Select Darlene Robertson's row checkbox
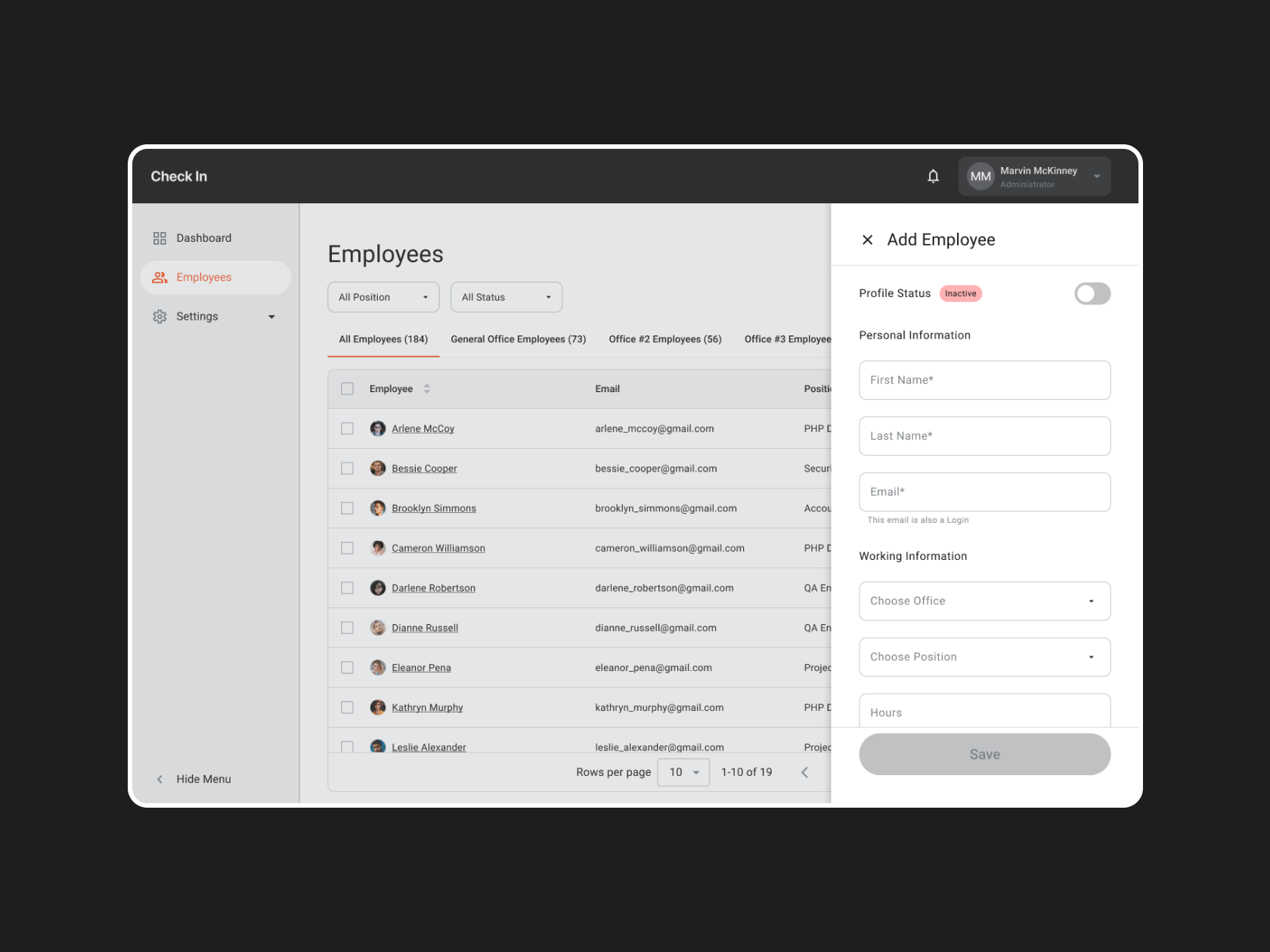This screenshot has width=1270, height=952. pos(347,588)
